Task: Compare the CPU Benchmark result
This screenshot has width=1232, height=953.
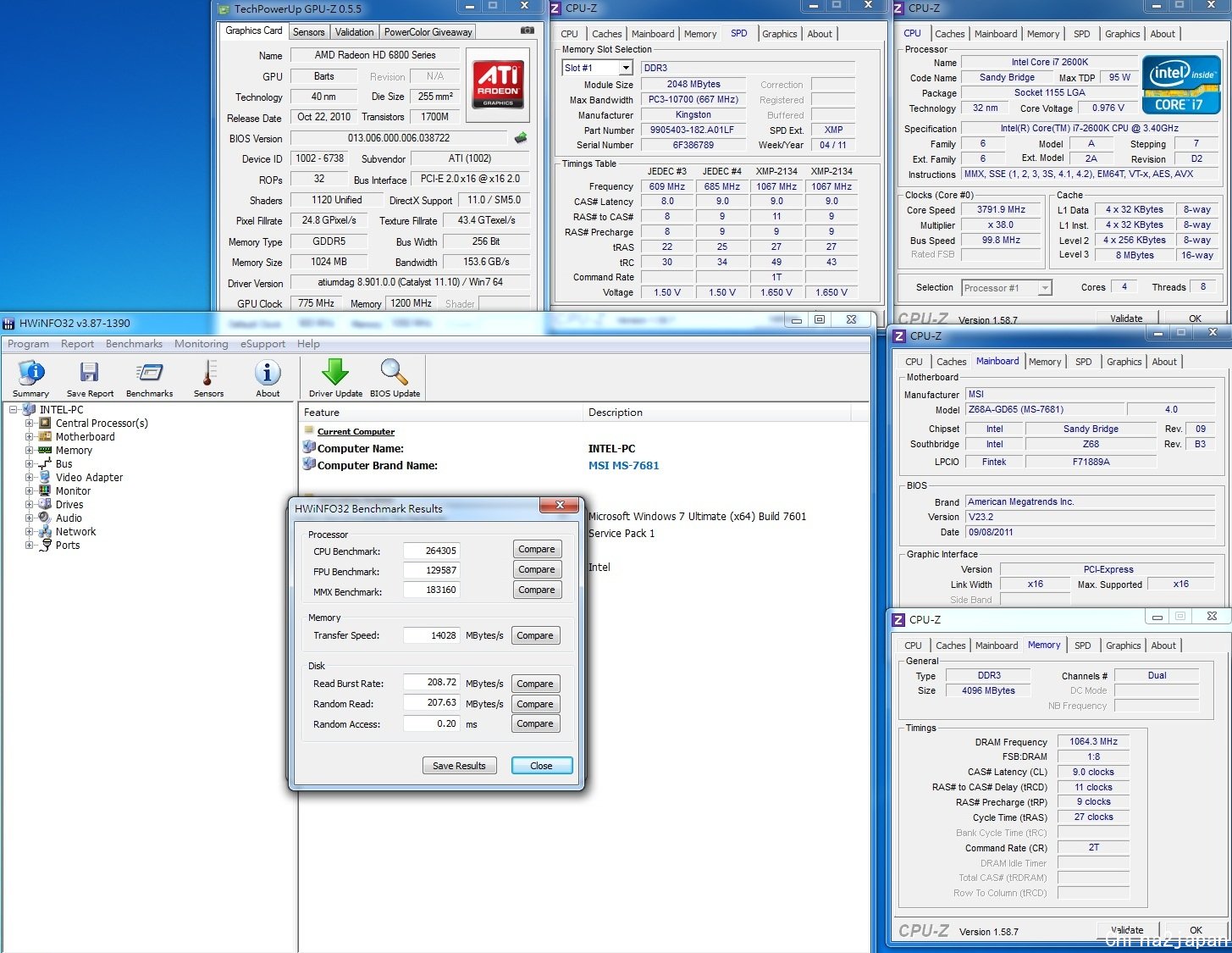Action: coord(537,549)
